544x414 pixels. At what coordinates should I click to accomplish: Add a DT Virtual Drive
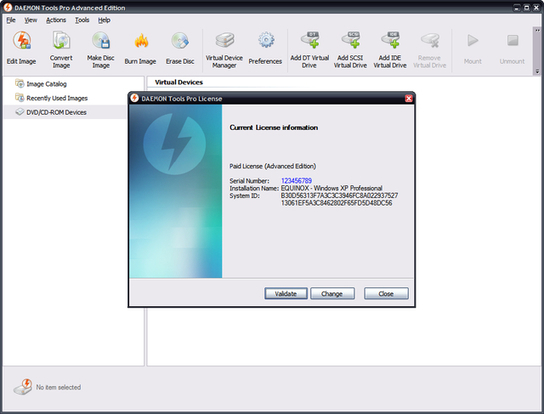(309, 49)
